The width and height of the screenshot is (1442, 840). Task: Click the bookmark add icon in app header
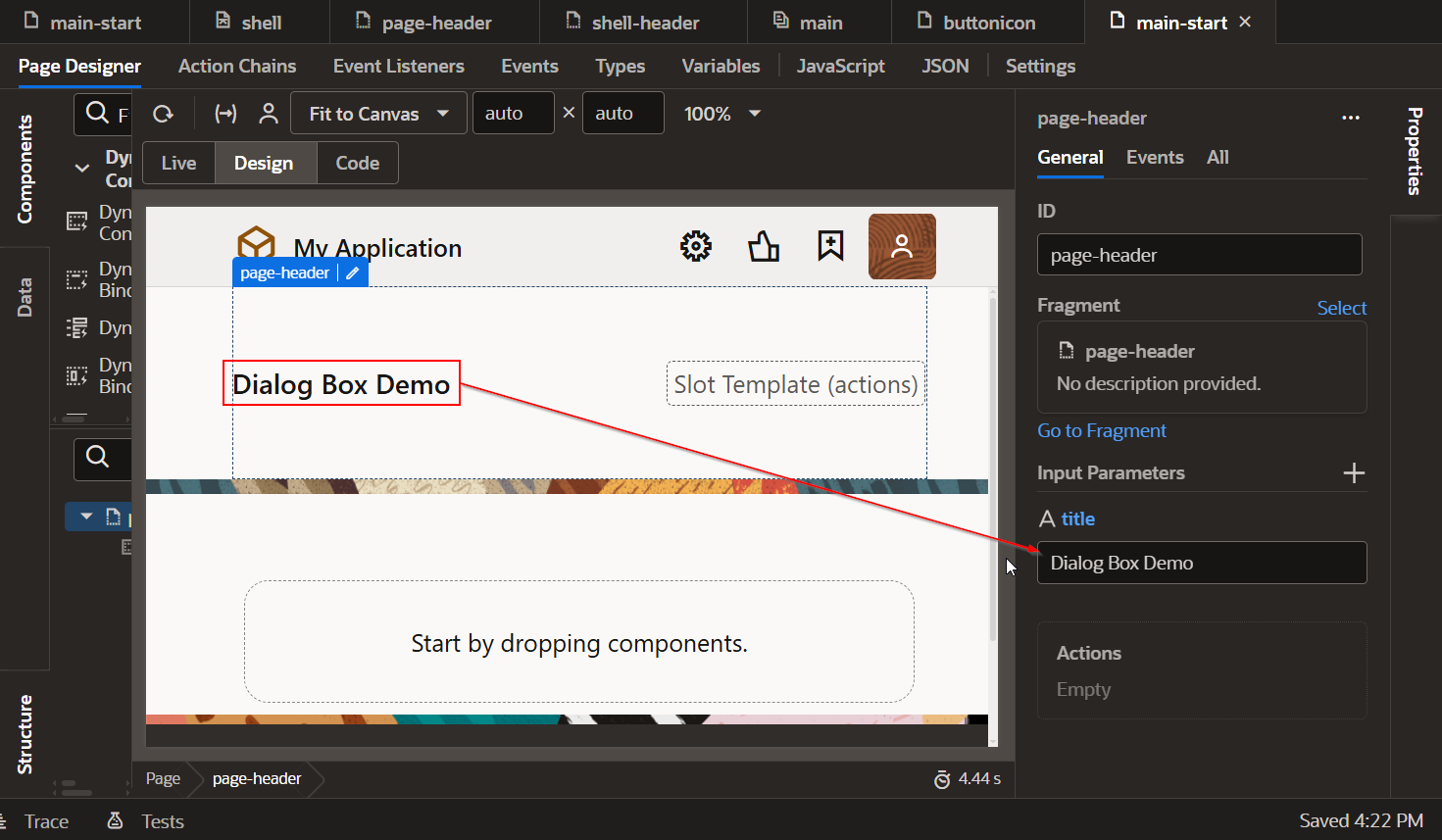pyautogui.click(x=830, y=246)
